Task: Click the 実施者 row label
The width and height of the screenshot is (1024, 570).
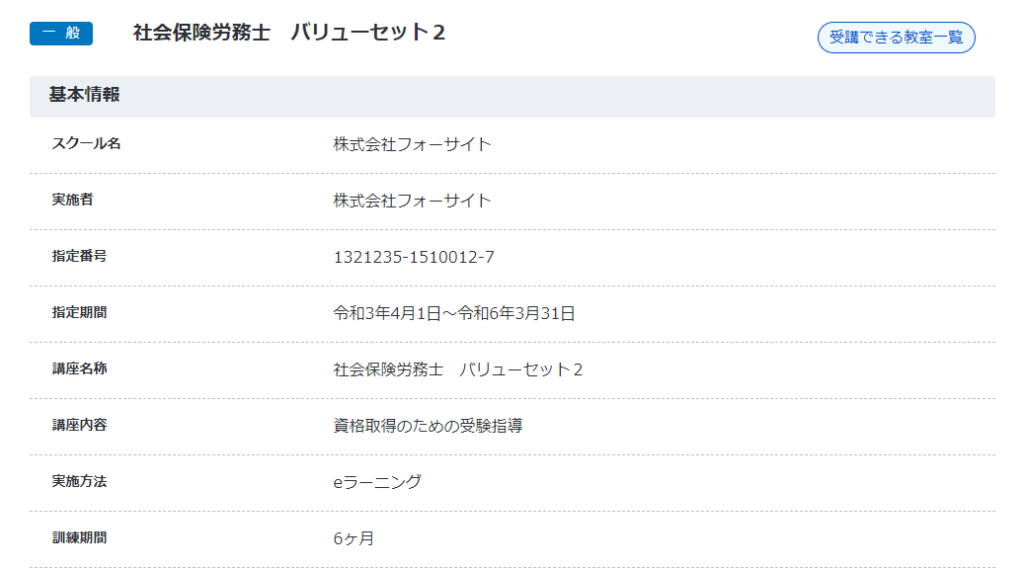Action: (72, 200)
